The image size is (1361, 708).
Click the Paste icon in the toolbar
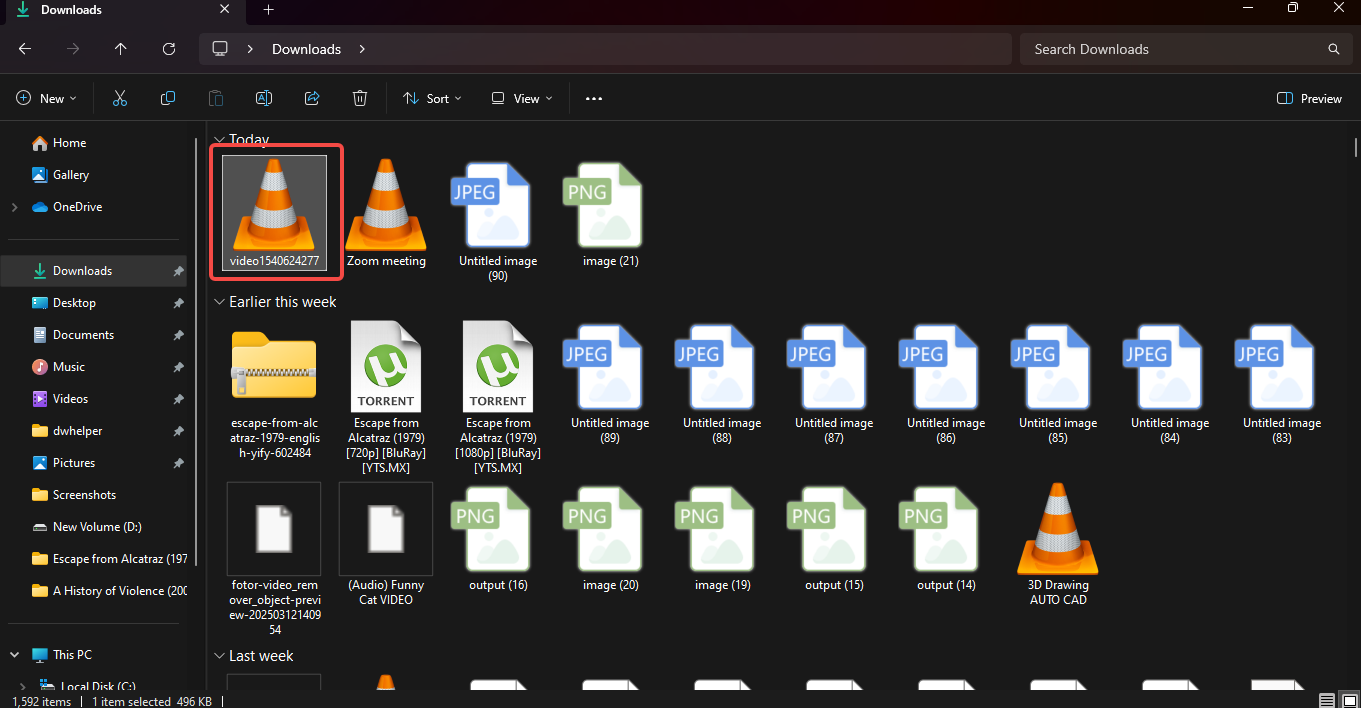[216, 98]
